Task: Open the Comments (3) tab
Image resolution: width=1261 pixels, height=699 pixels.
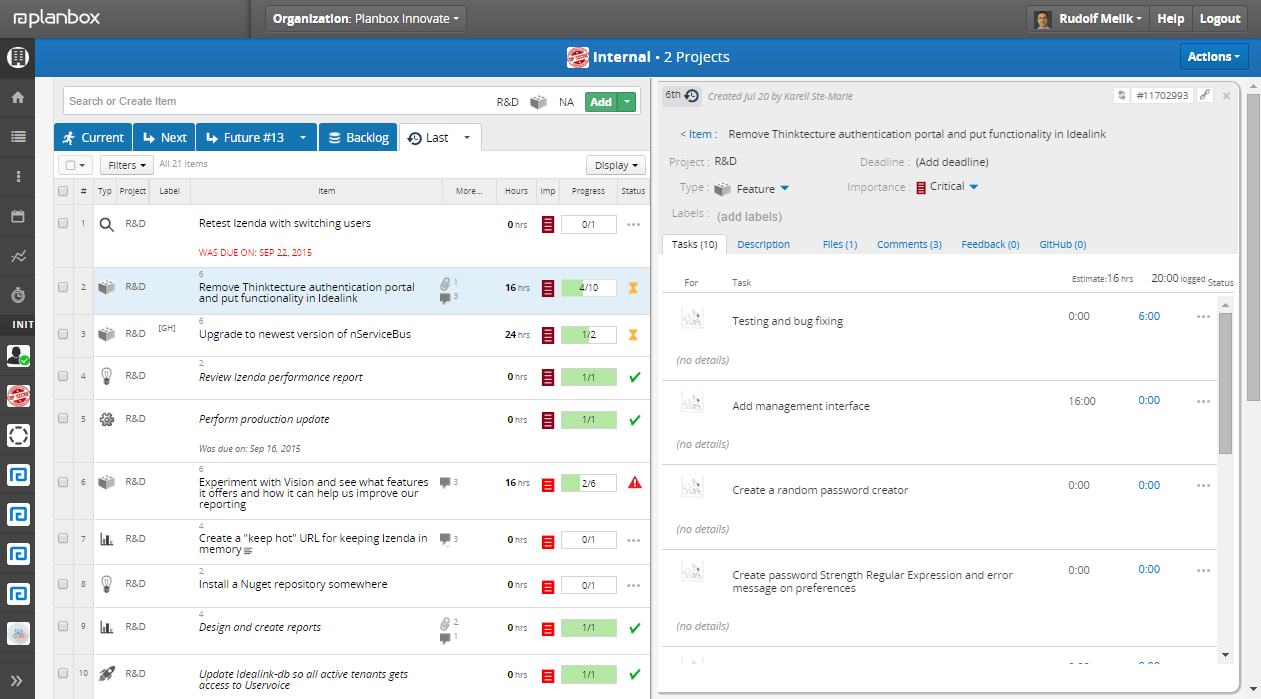Action: 909,244
